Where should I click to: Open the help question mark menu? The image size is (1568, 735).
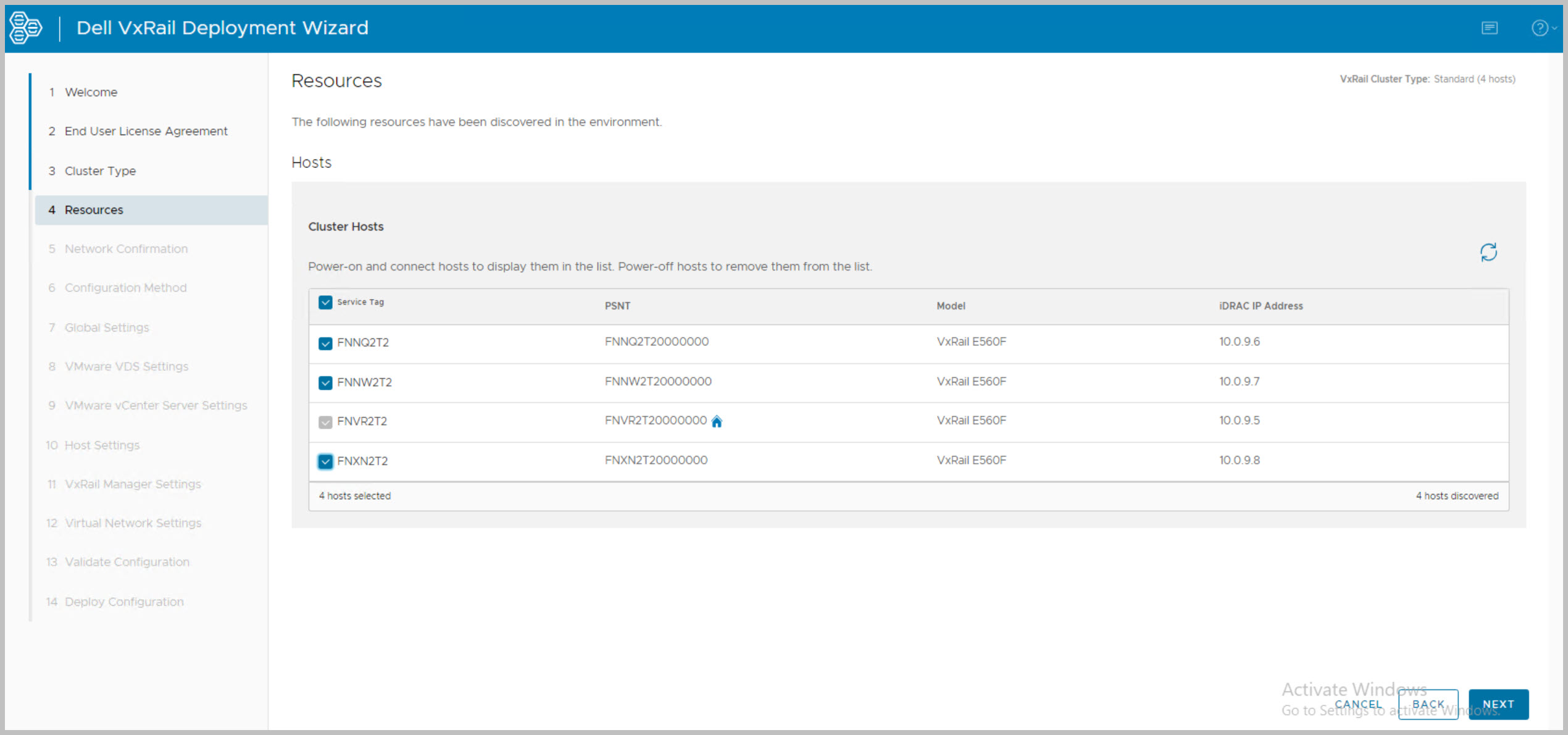click(1540, 28)
